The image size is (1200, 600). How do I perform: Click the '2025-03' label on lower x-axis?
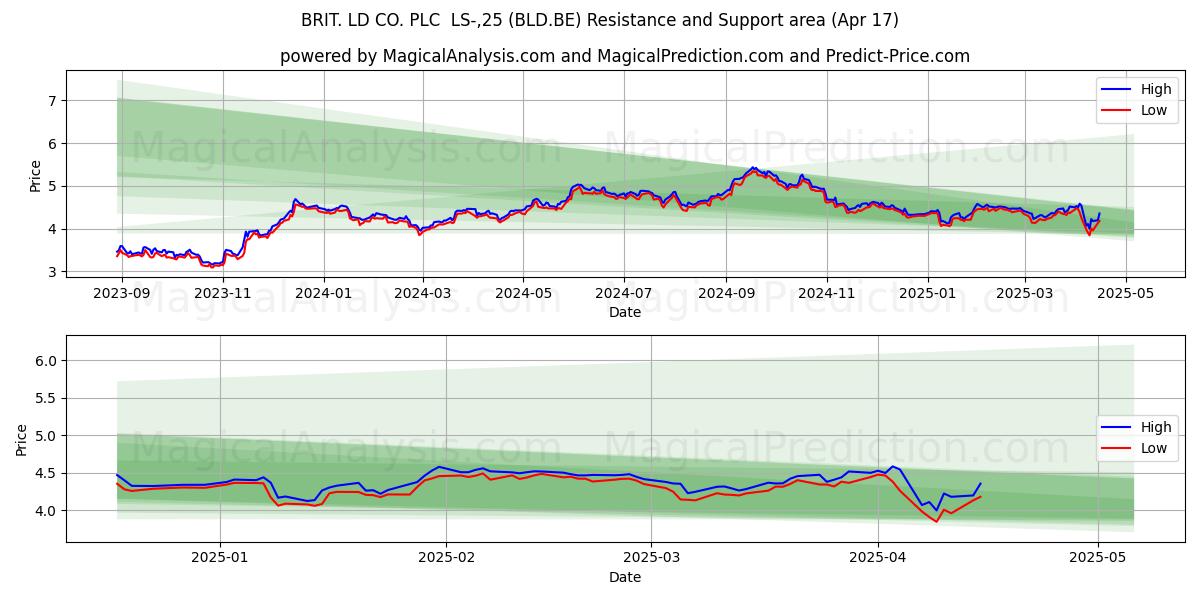click(x=651, y=559)
